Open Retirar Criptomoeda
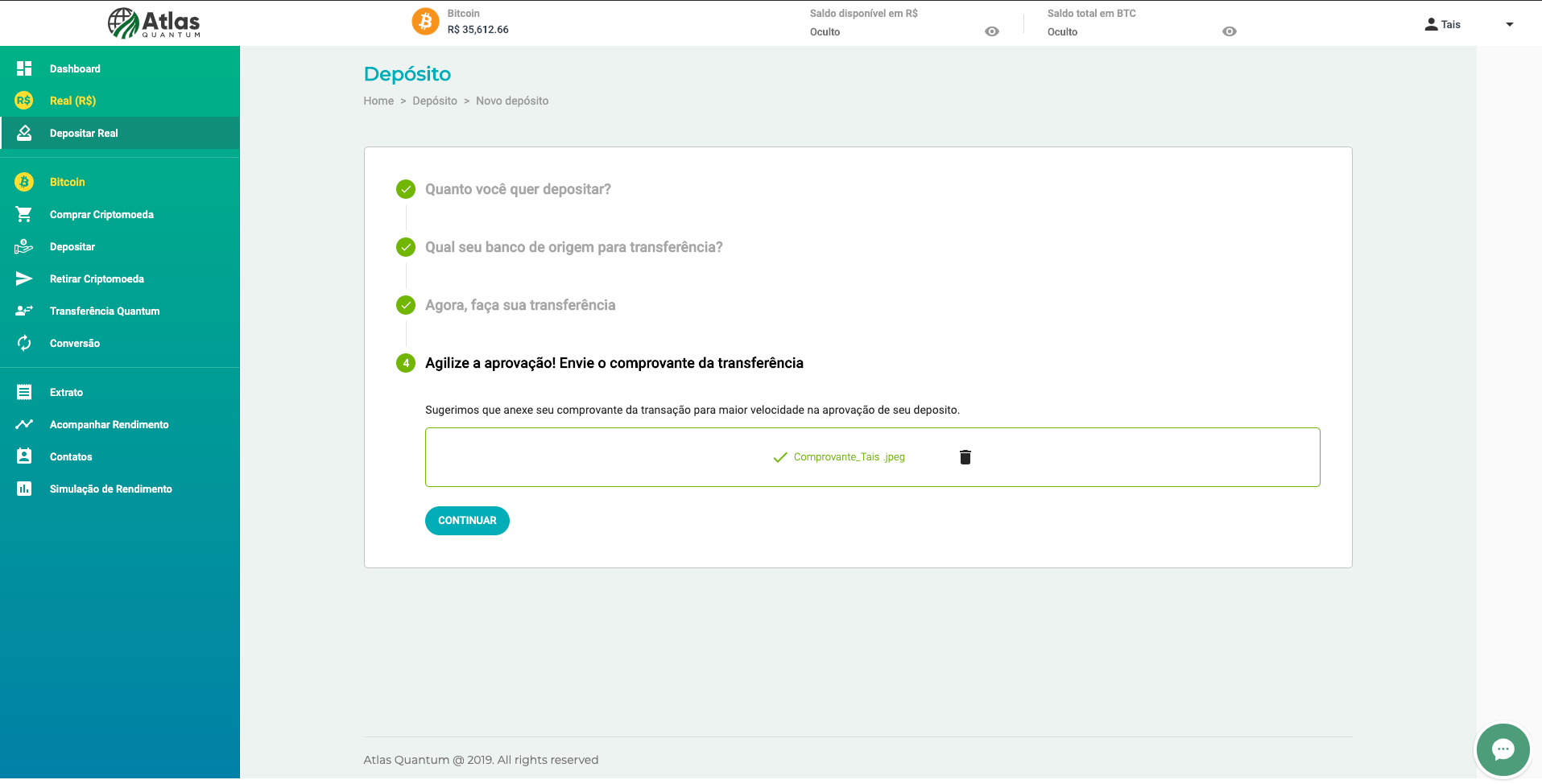The image size is (1542, 784). 97,279
